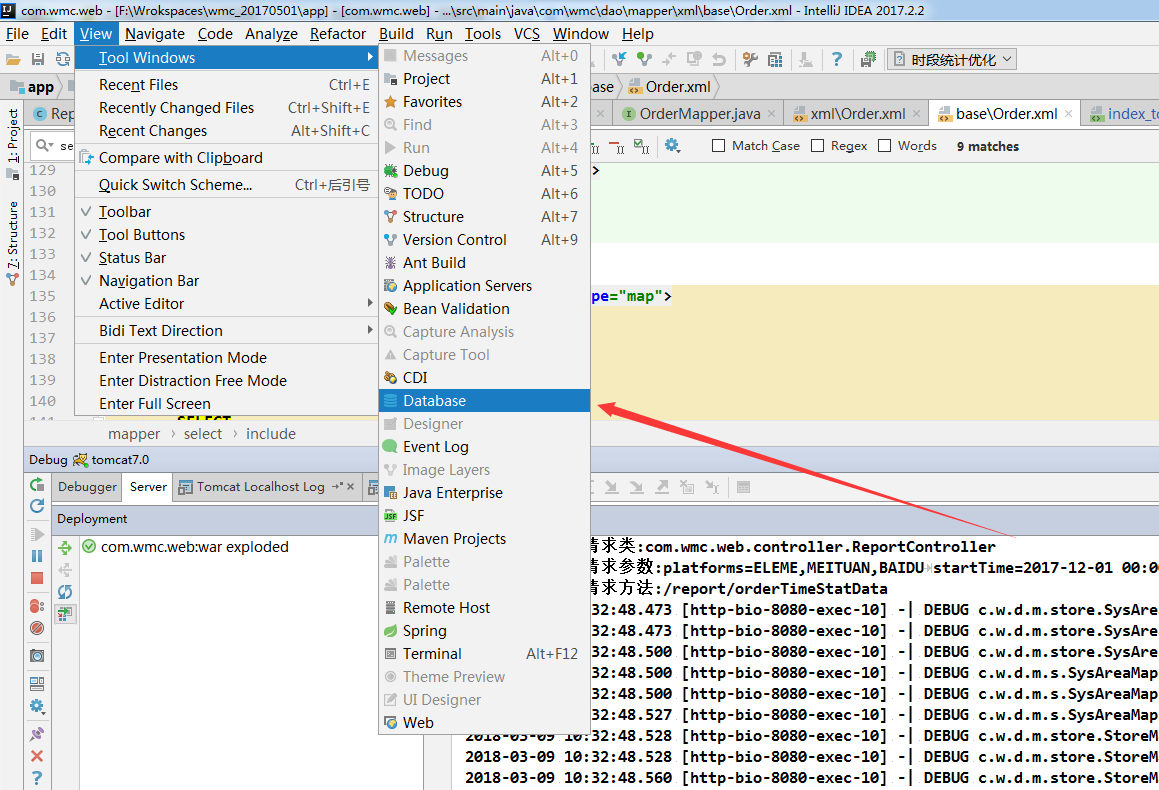Update the deployed application with green arrows icon
Screen dimensions: 1159x790
65,548
